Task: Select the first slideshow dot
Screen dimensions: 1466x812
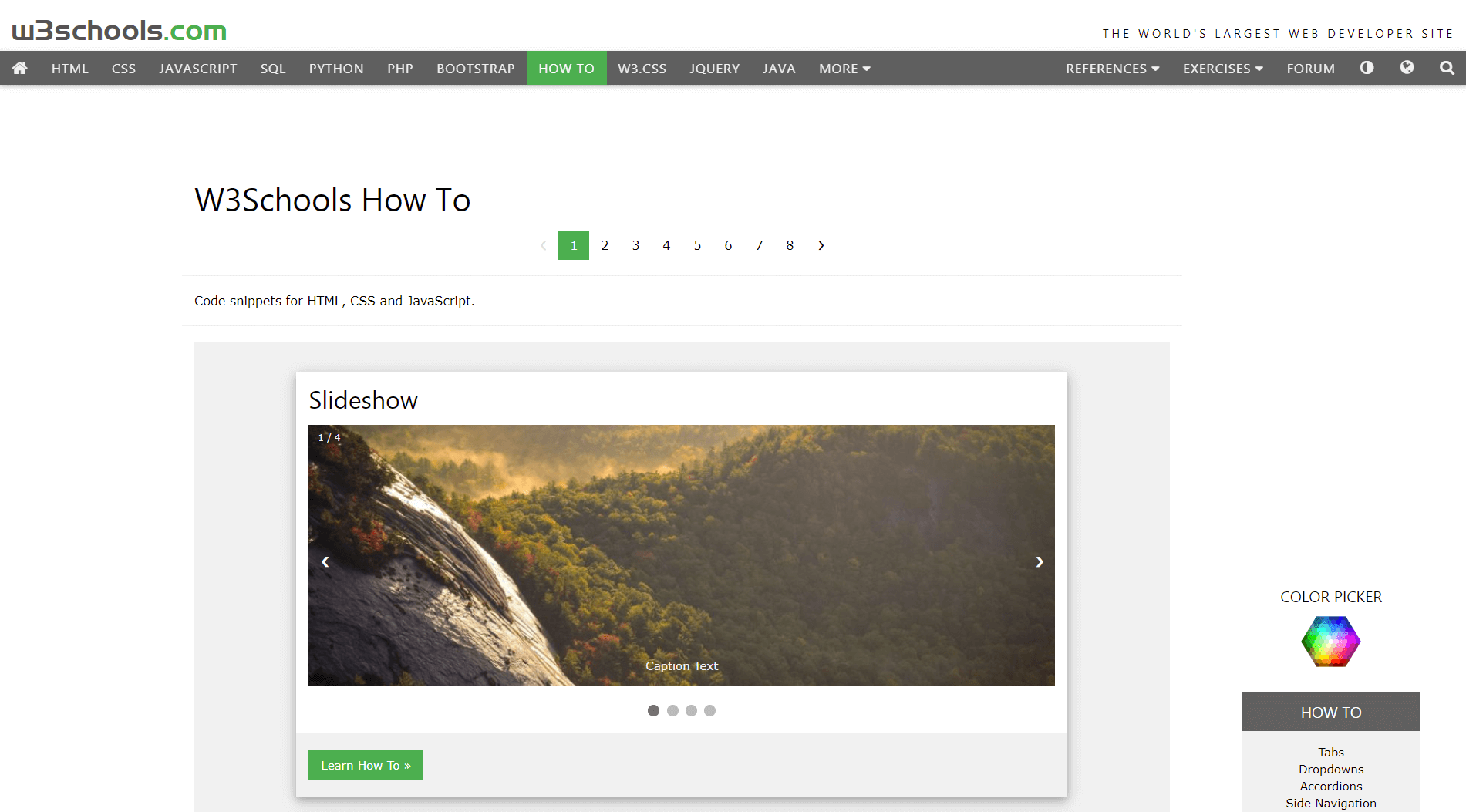Action: 653,710
